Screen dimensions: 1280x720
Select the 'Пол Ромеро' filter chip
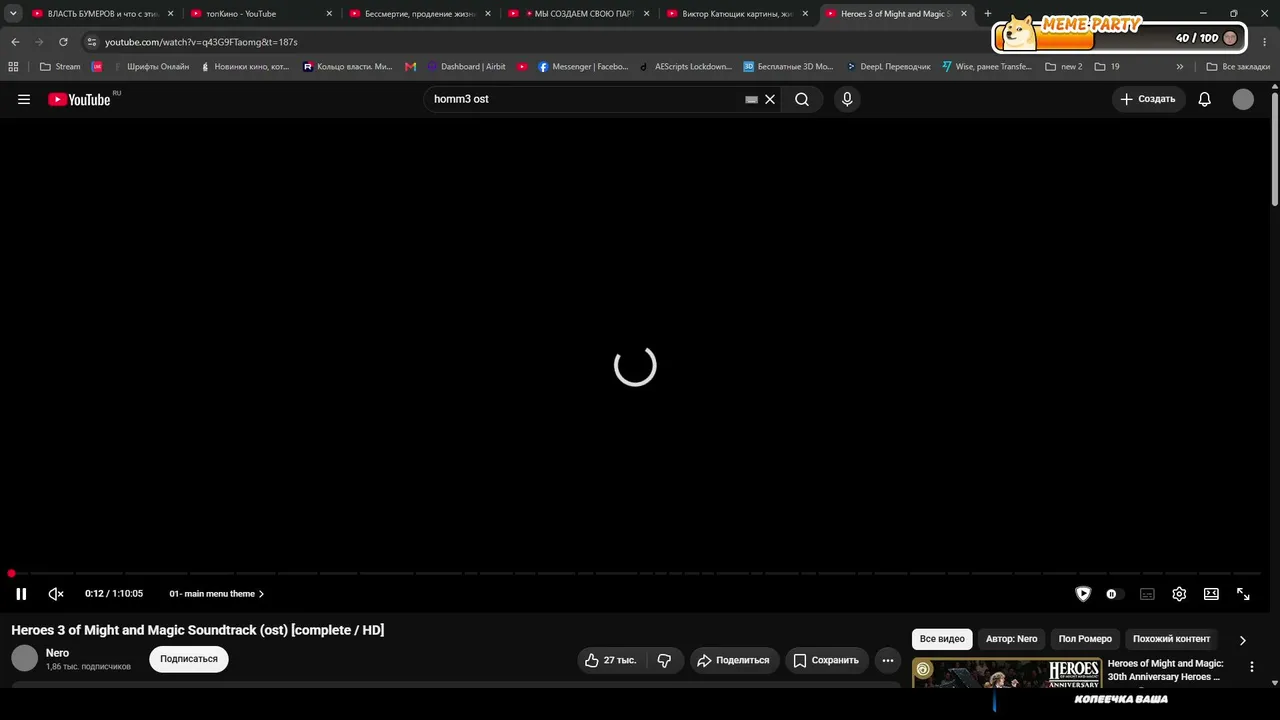[1085, 639]
